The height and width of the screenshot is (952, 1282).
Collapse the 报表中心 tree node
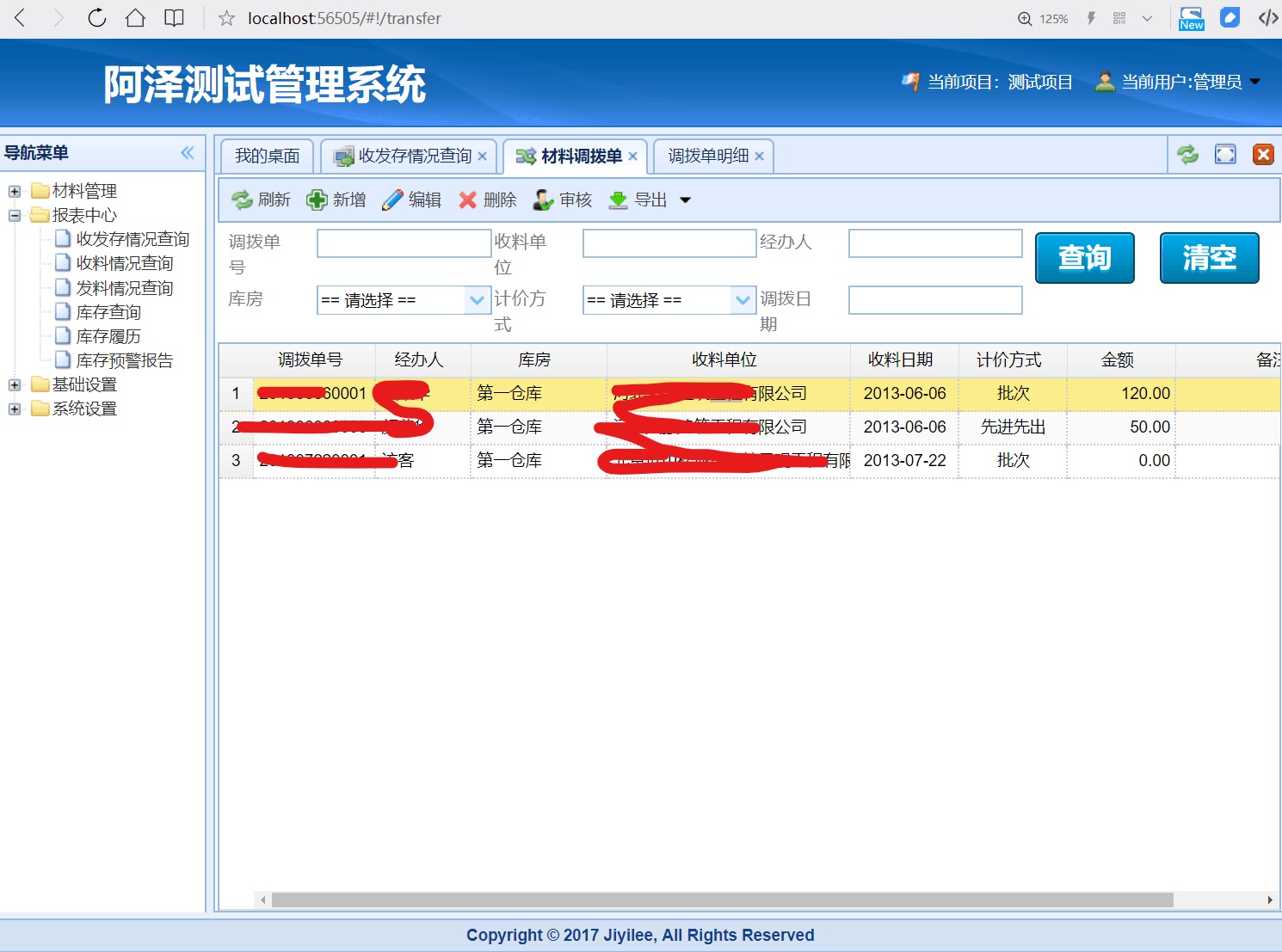[x=15, y=215]
